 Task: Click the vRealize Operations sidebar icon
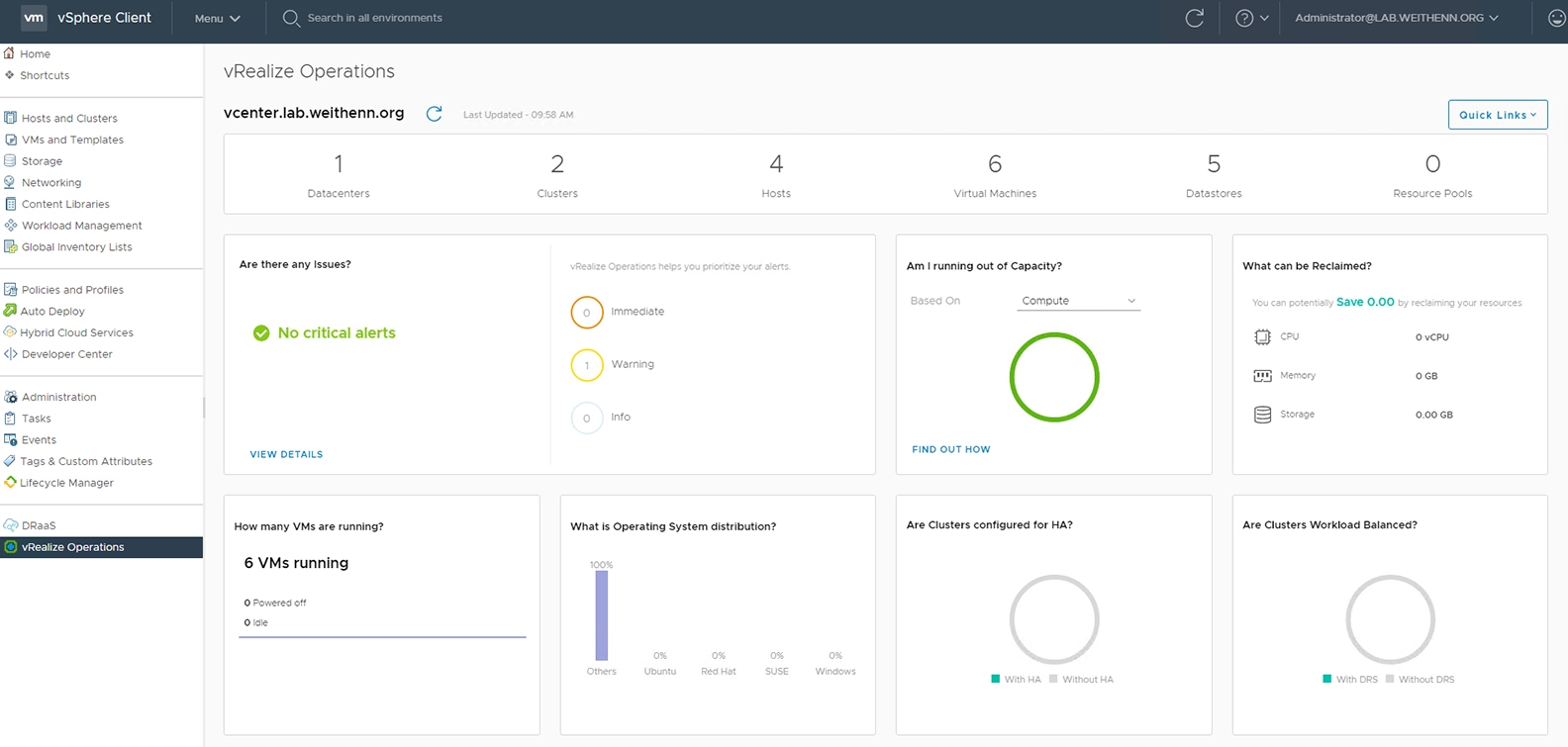[x=11, y=547]
